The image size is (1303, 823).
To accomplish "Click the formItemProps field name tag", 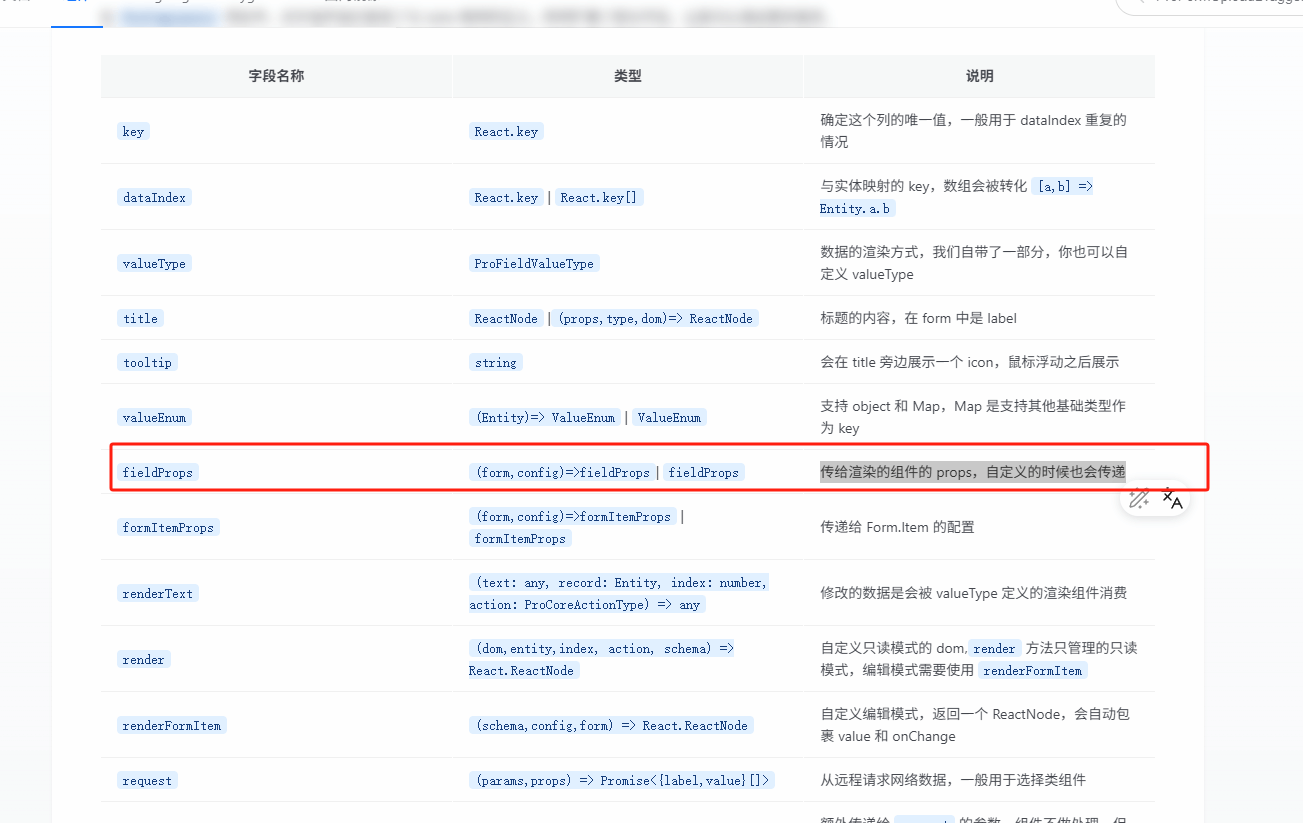I will [x=168, y=527].
